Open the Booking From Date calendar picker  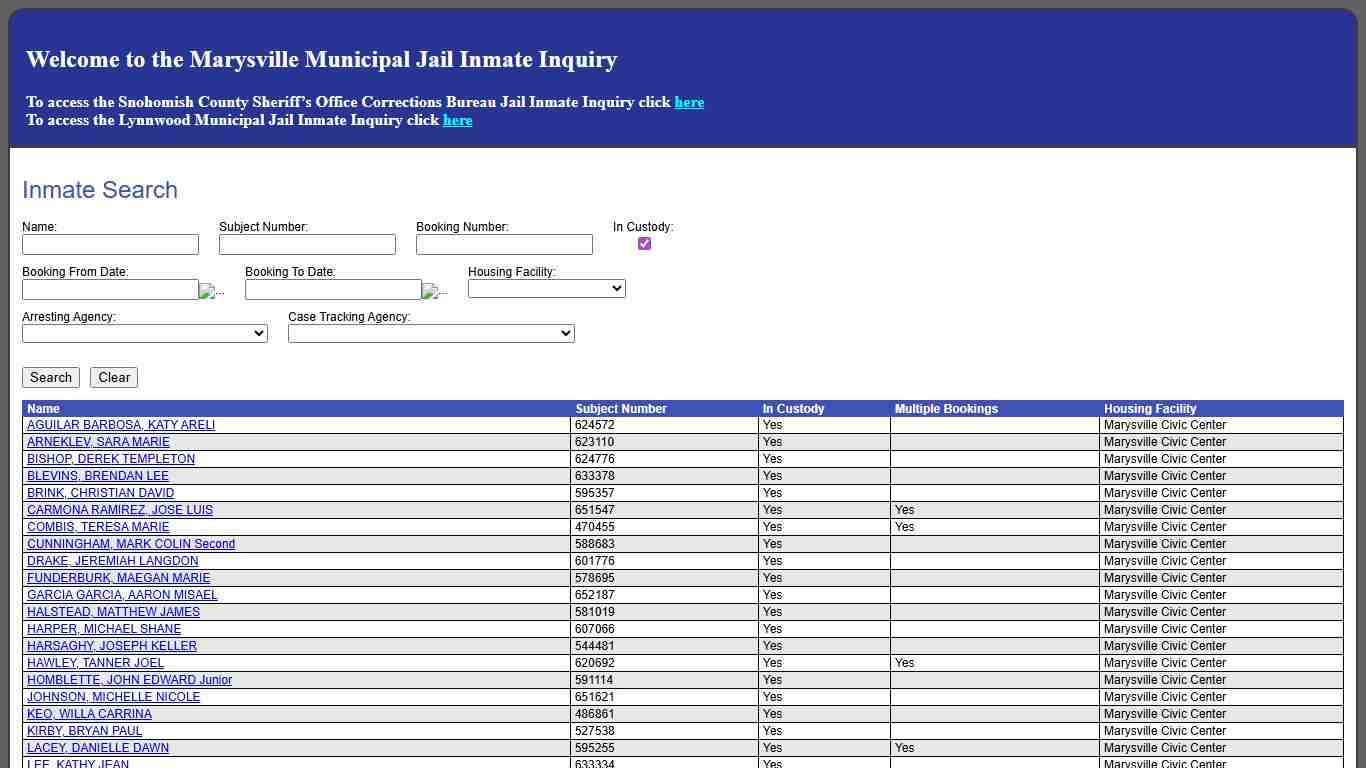pos(208,291)
